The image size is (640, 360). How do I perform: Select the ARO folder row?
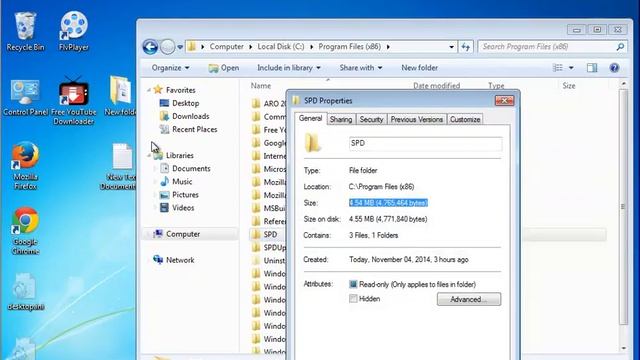pyautogui.click(x=268, y=104)
